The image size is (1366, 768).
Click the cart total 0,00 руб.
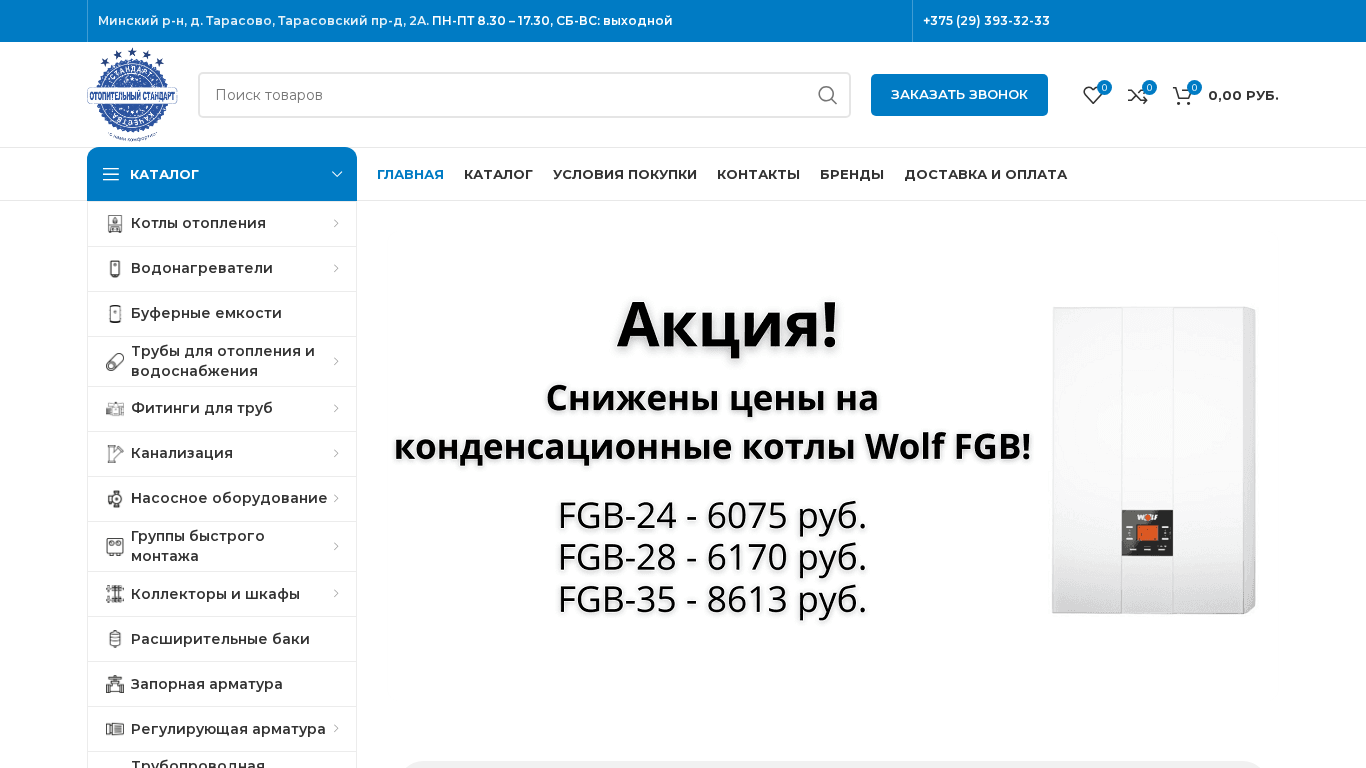click(x=1243, y=95)
